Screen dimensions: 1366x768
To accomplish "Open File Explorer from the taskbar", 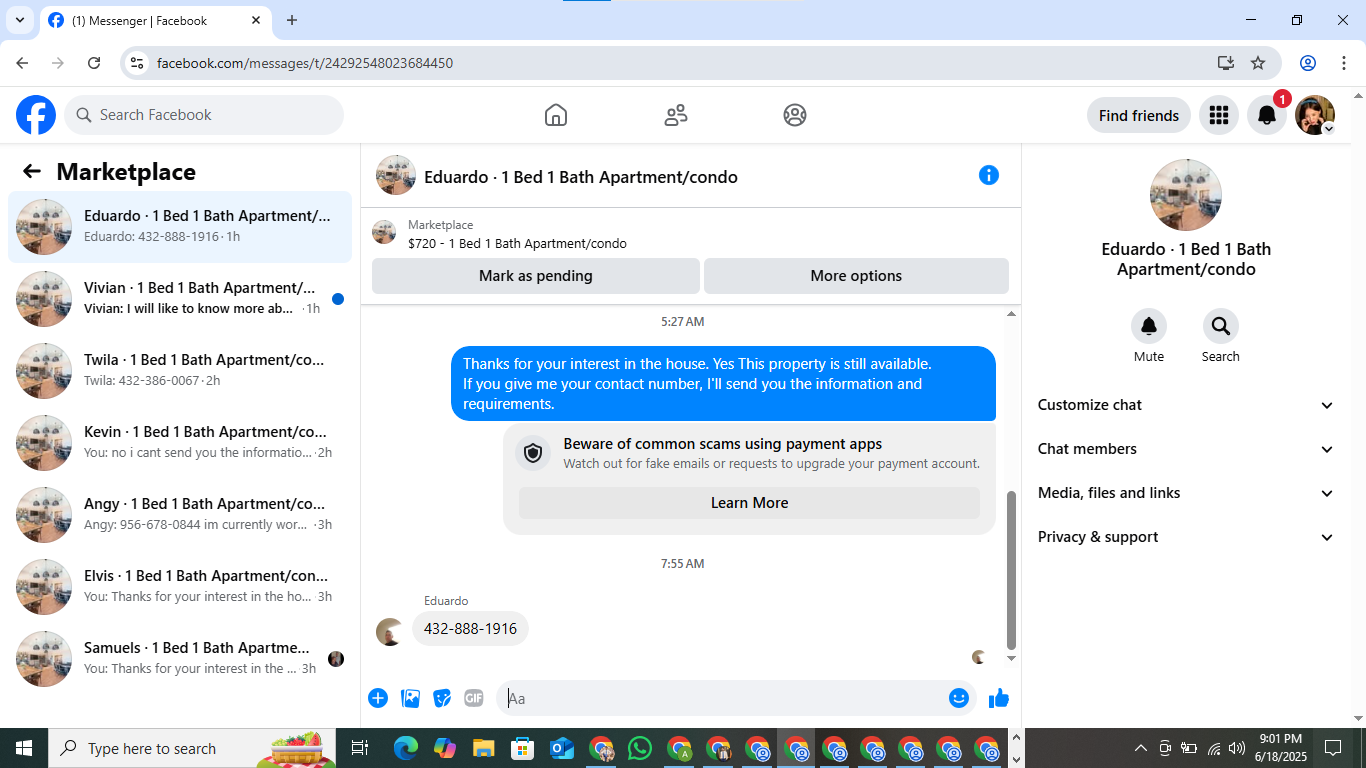I will point(484,748).
